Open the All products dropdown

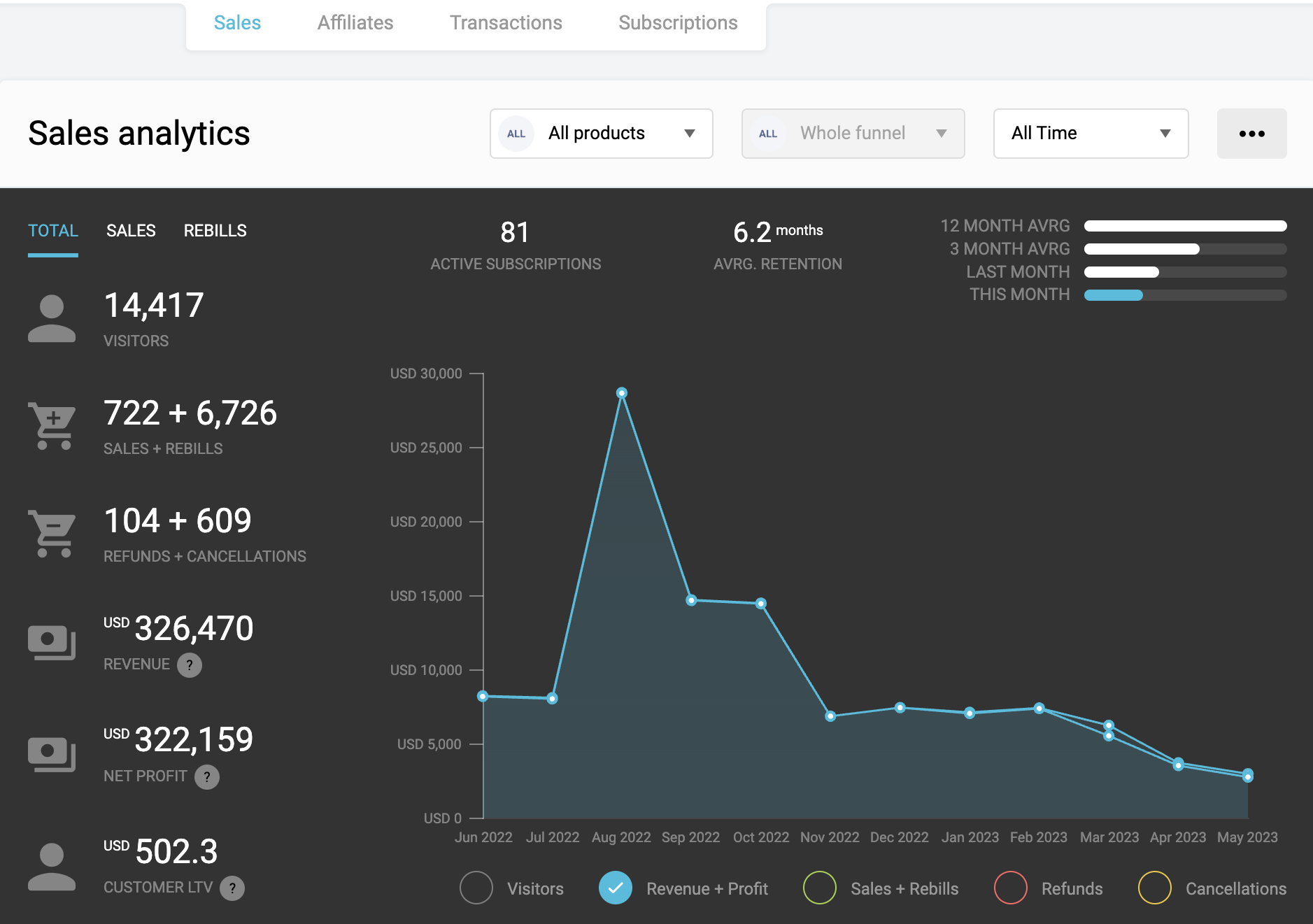click(601, 134)
